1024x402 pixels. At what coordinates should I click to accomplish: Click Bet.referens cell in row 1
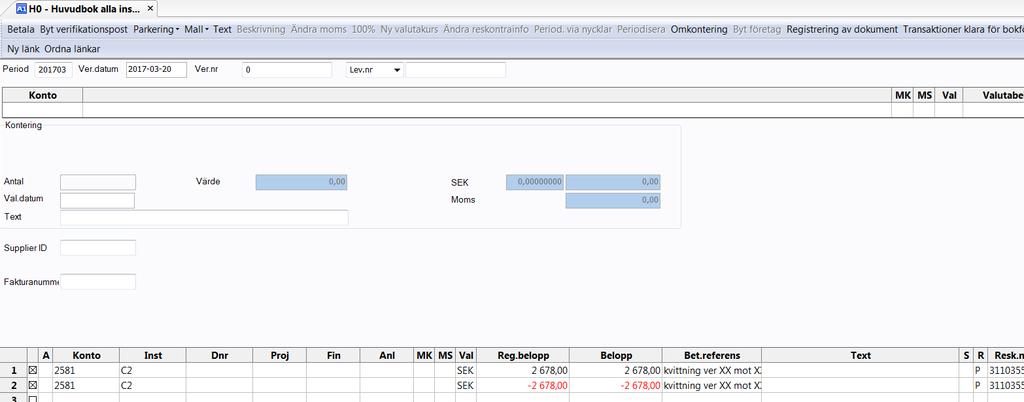click(x=712, y=370)
